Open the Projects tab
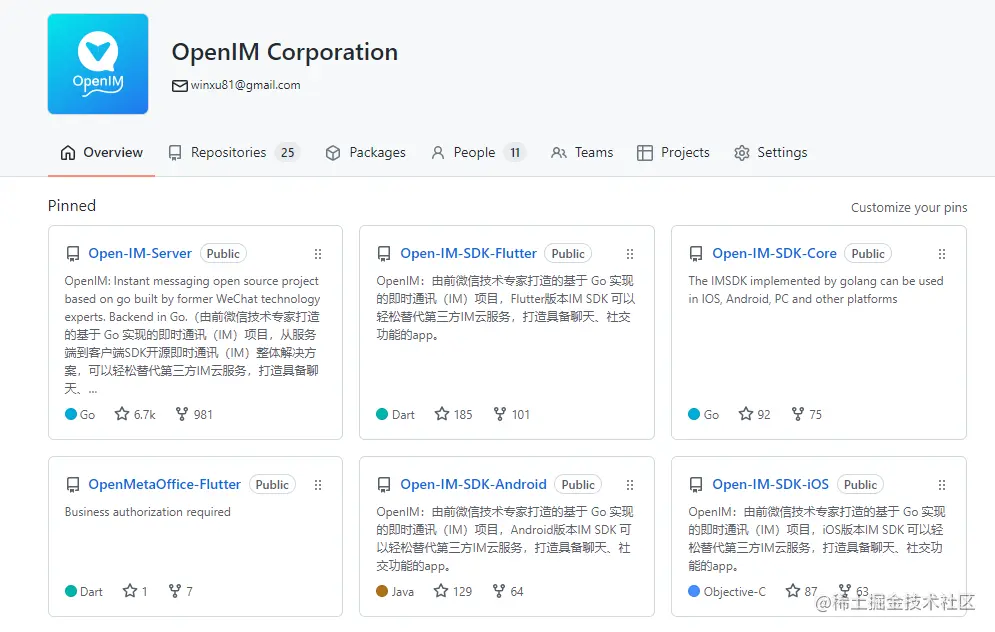This screenshot has height=632, width=995. tap(673, 153)
